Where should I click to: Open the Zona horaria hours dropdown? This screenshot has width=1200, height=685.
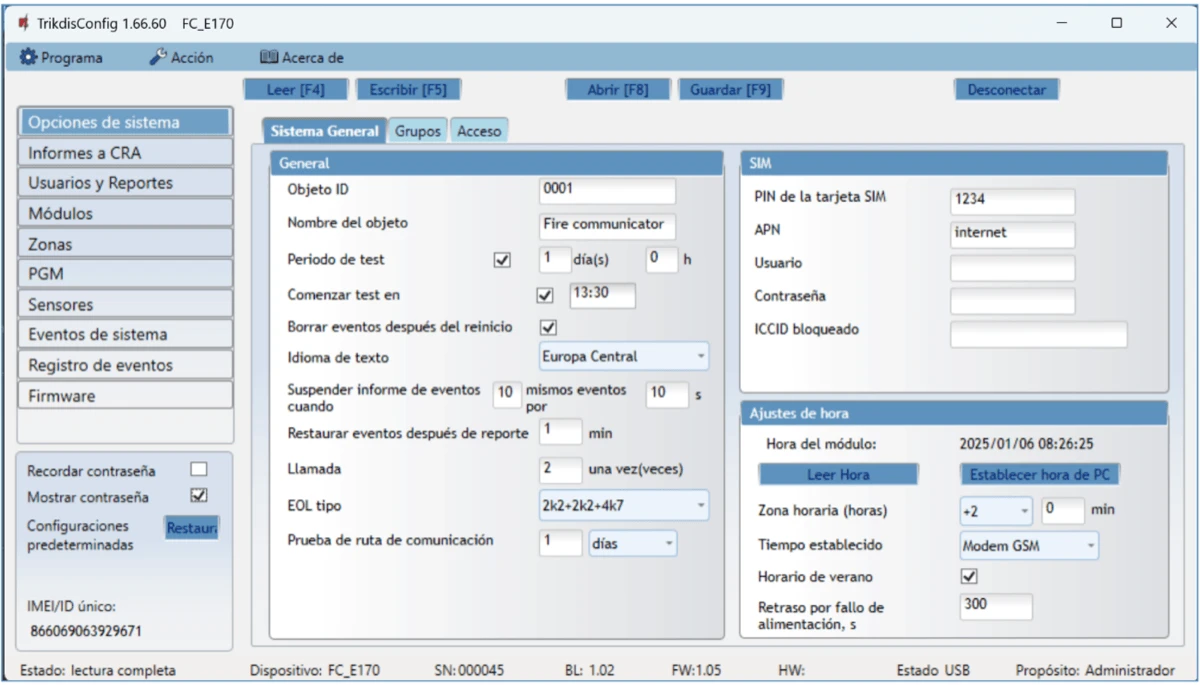point(995,511)
